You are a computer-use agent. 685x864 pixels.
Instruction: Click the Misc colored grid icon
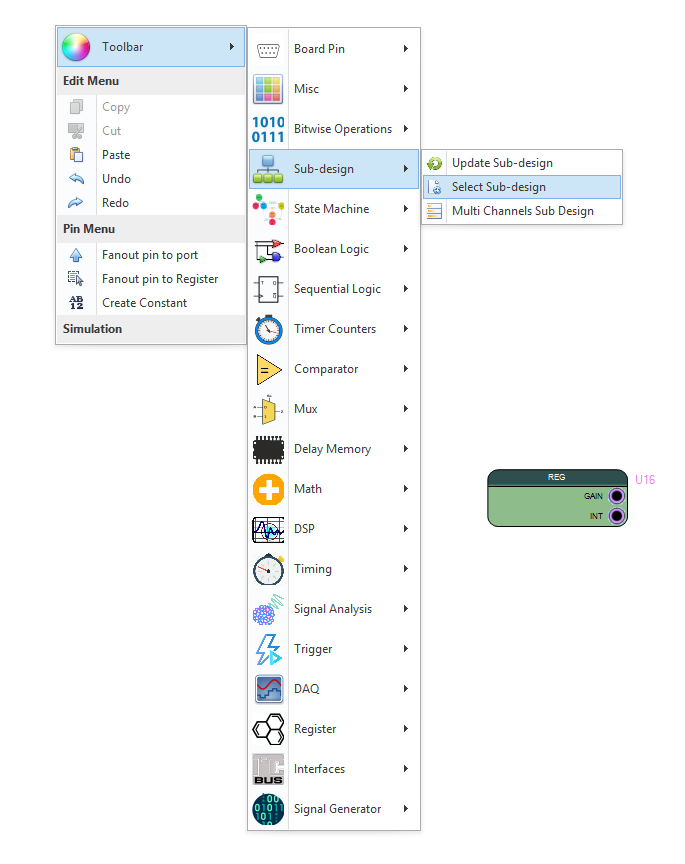click(x=268, y=89)
